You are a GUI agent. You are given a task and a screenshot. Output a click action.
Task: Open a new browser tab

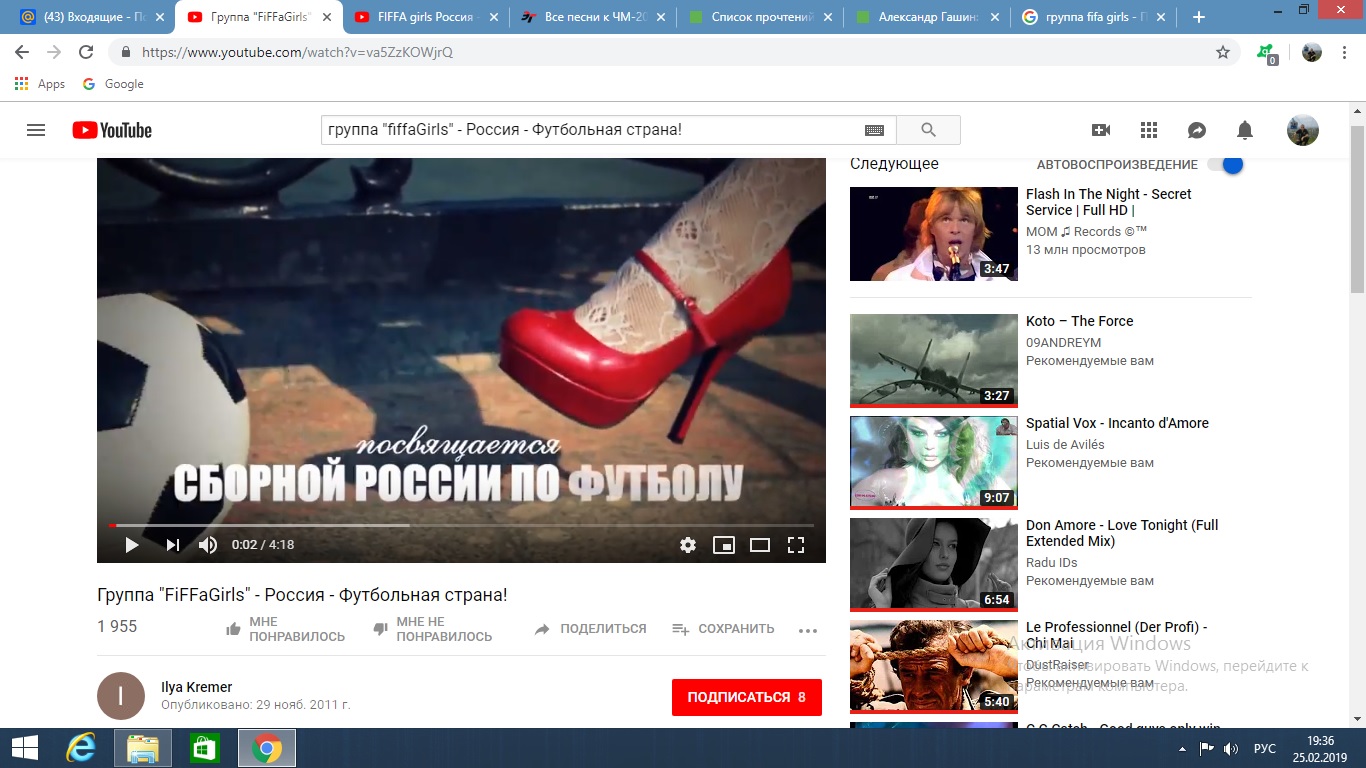coord(1199,17)
